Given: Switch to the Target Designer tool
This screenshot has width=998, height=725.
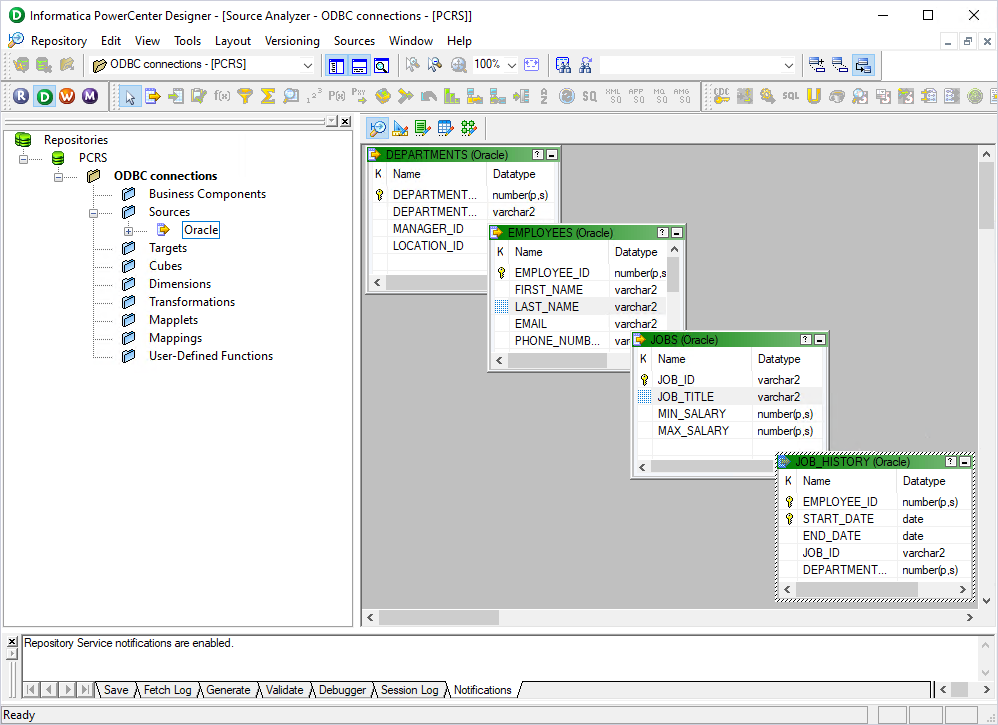Looking at the screenshot, I should [x=400, y=128].
